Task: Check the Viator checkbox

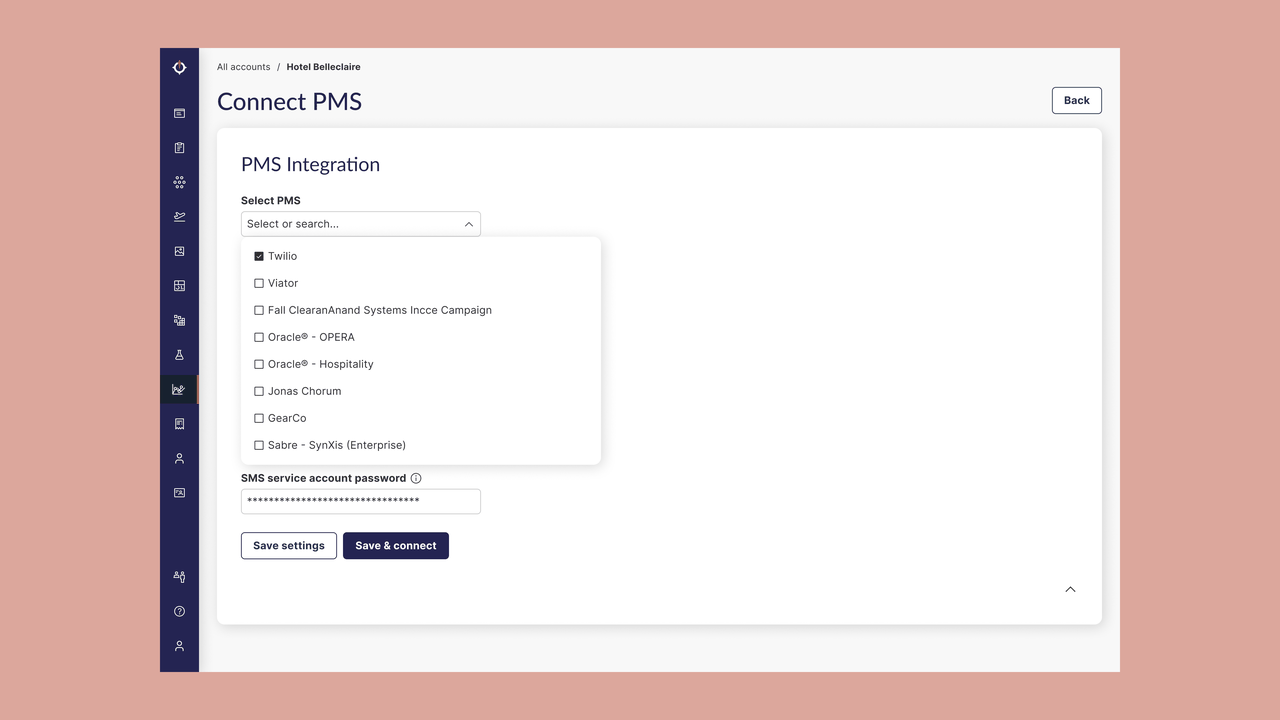Action: tap(259, 283)
